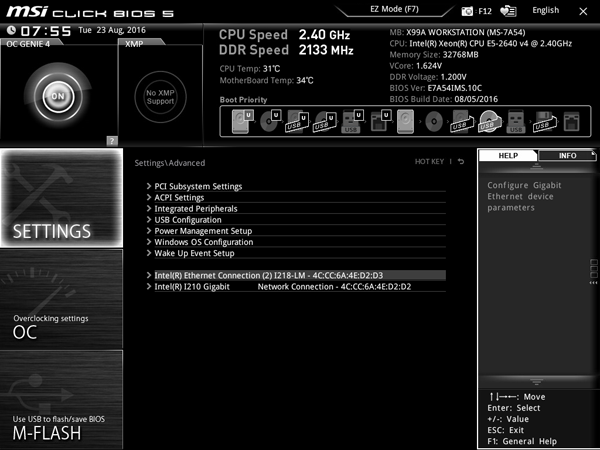Select the UEFI CD/DVD boot device icon

coord(271,121)
